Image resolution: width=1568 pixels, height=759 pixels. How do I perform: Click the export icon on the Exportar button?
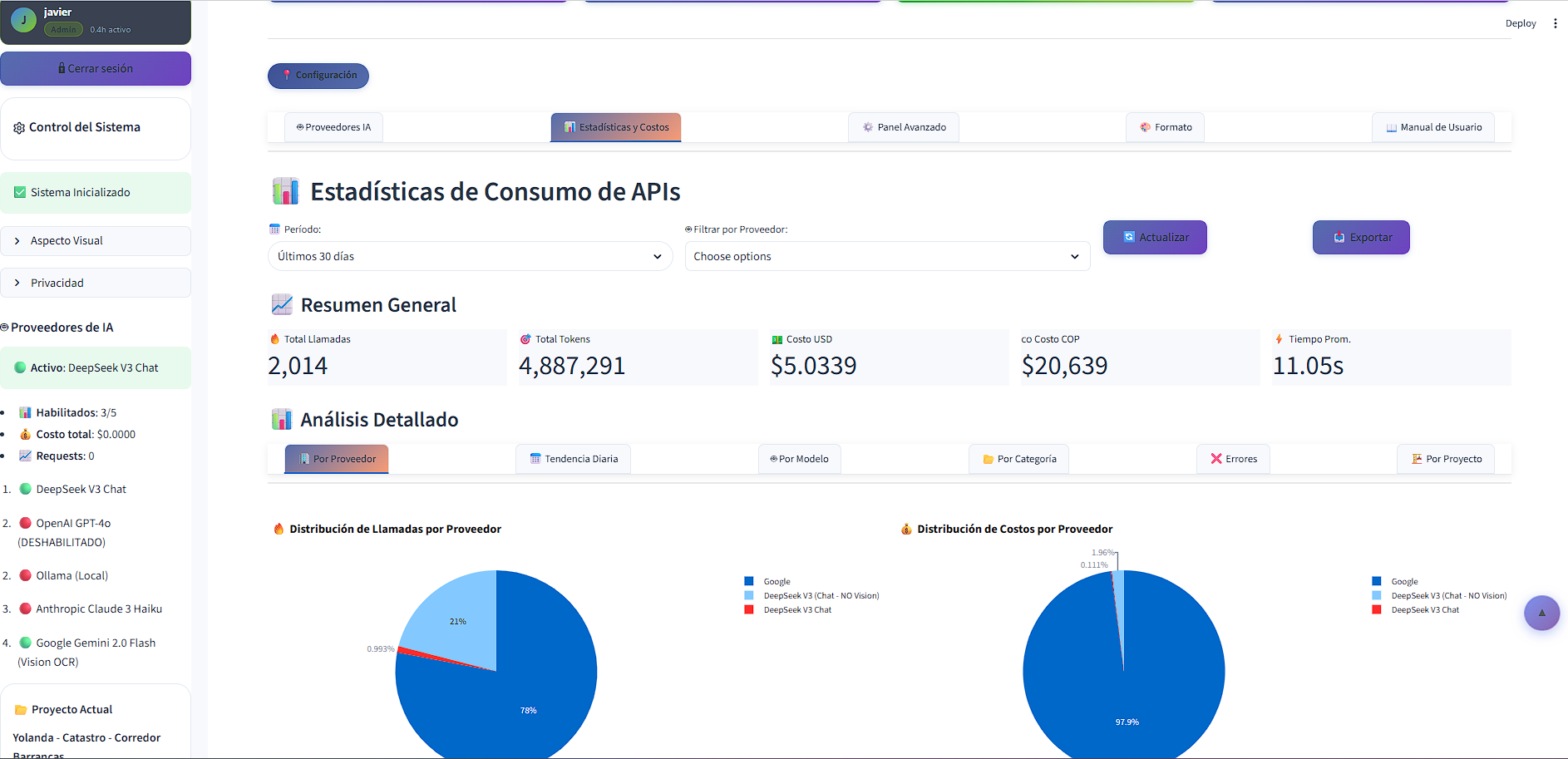[x=1339, y=237]
